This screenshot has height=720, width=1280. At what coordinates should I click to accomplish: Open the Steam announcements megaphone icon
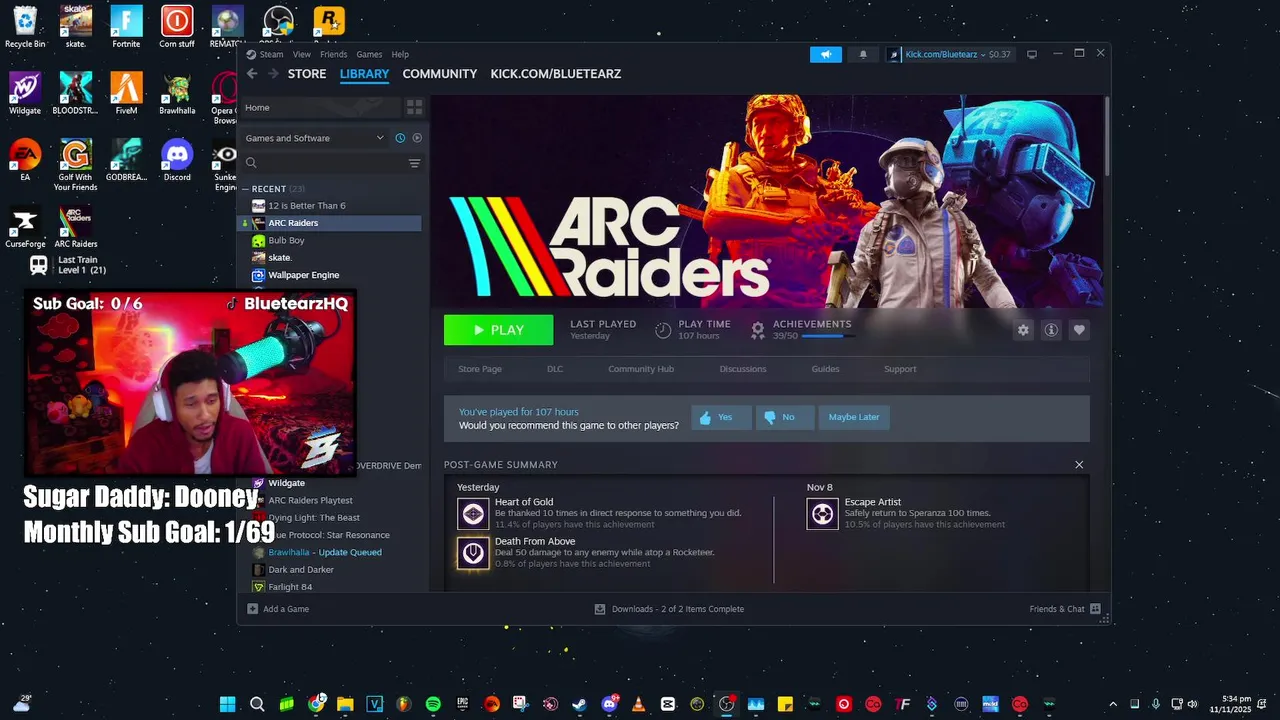click(825, 54)
